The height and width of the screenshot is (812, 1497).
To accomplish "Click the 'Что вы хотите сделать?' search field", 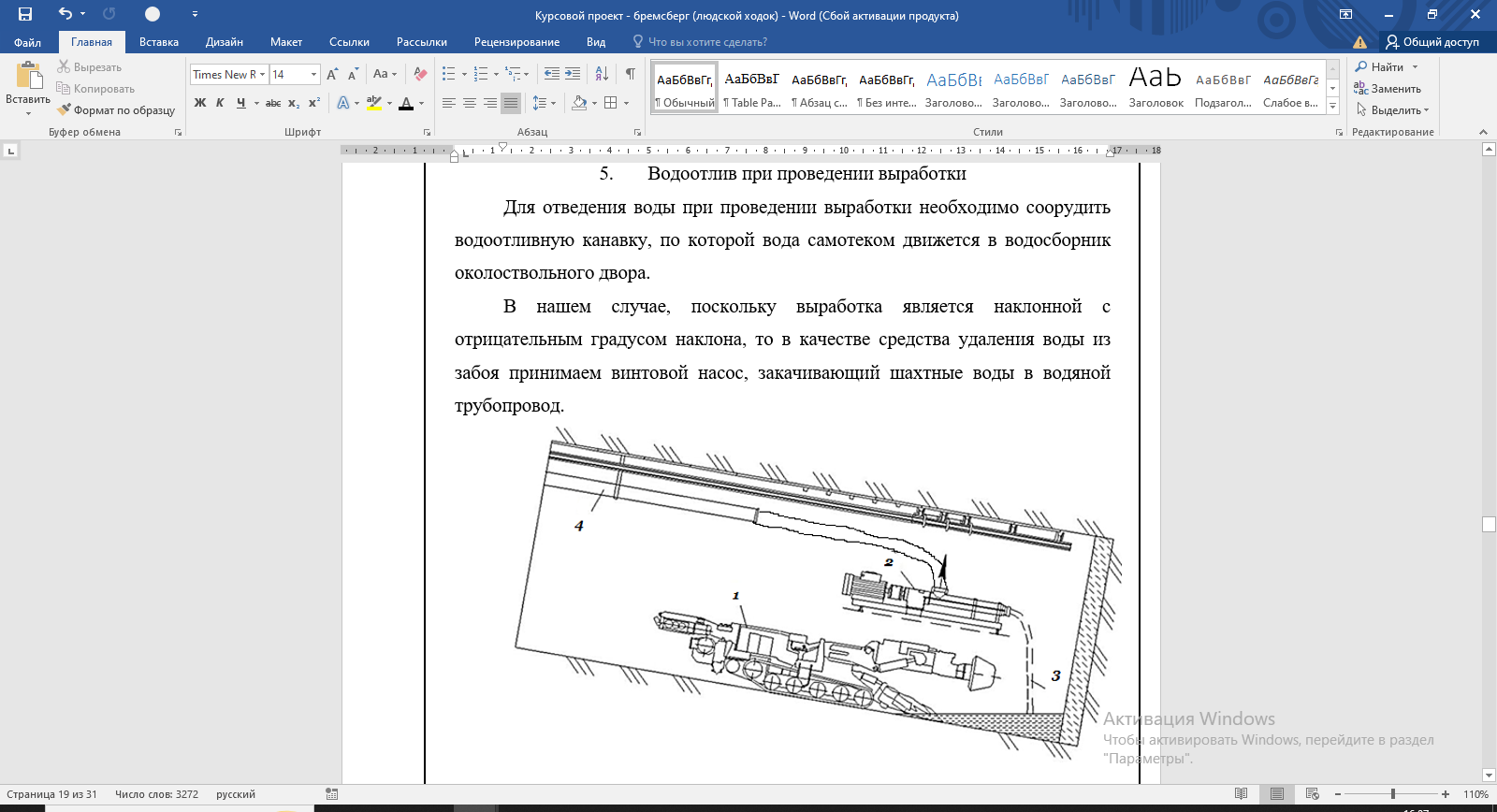I will pyautogui.click(x=707, y=42).
